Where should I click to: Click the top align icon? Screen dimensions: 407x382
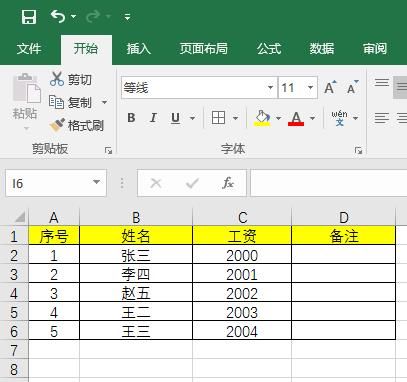pos(382,82)
